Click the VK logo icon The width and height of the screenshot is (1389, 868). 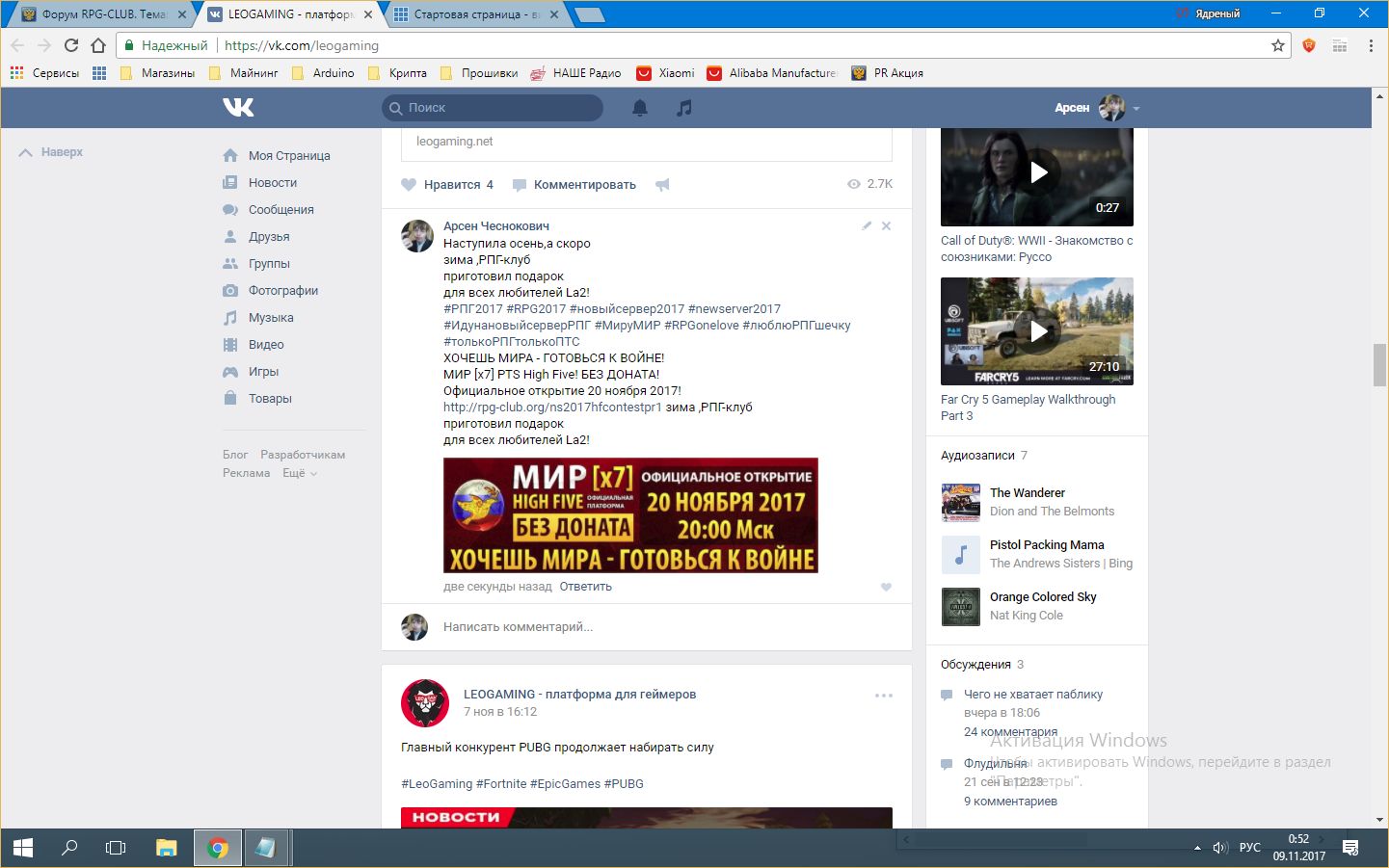coord(238,108)
